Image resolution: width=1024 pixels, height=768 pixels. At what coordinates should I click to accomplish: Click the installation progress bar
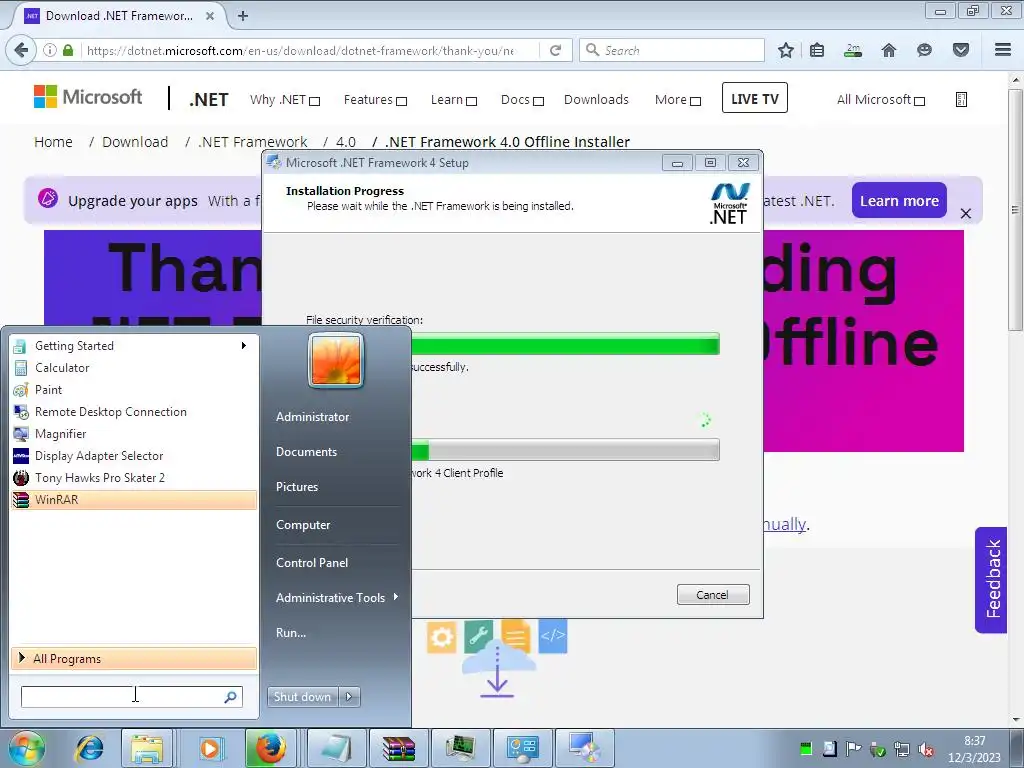(x=566, y=450)
